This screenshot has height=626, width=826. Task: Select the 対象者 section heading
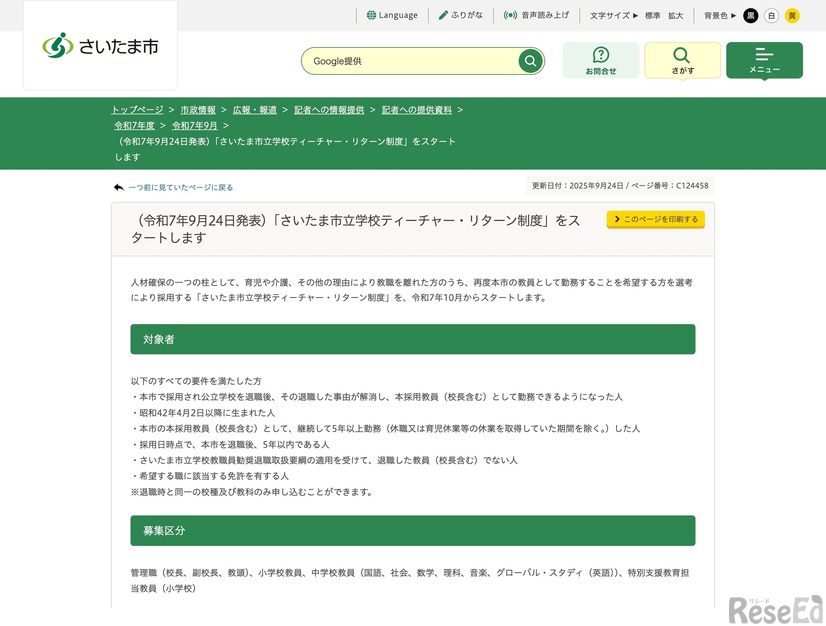(413, 339)
